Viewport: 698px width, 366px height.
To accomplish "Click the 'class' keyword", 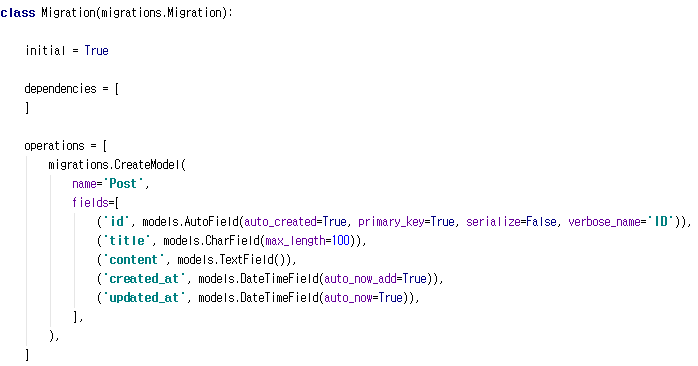I will [x=18, y=12].
